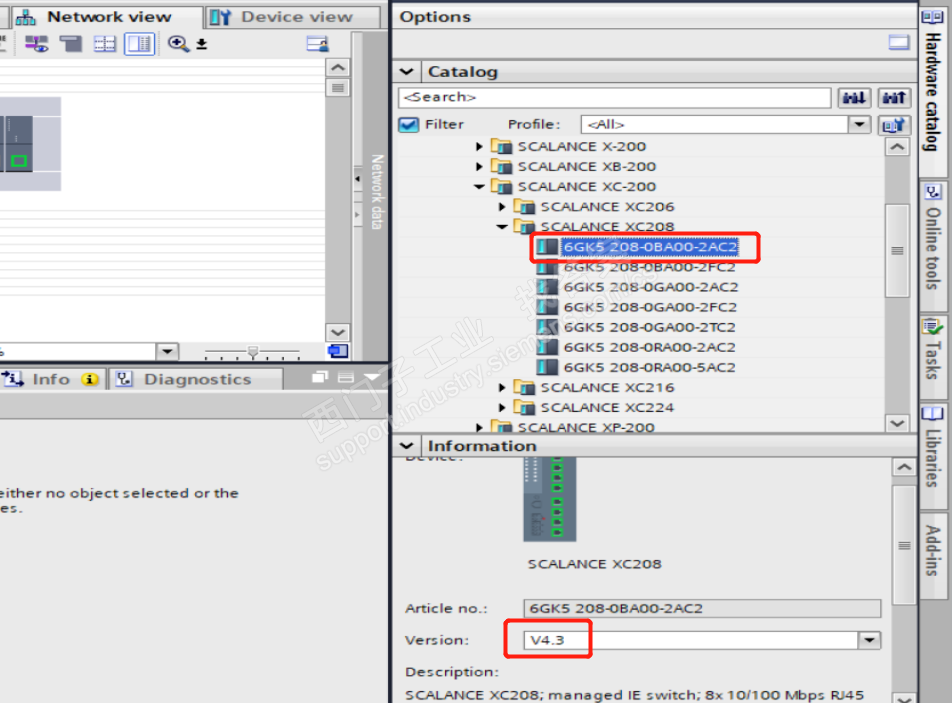This screenshot has width=952, height=703.
Task: Click the profile settings icon next to Profile dropdown
Action: 894,125
